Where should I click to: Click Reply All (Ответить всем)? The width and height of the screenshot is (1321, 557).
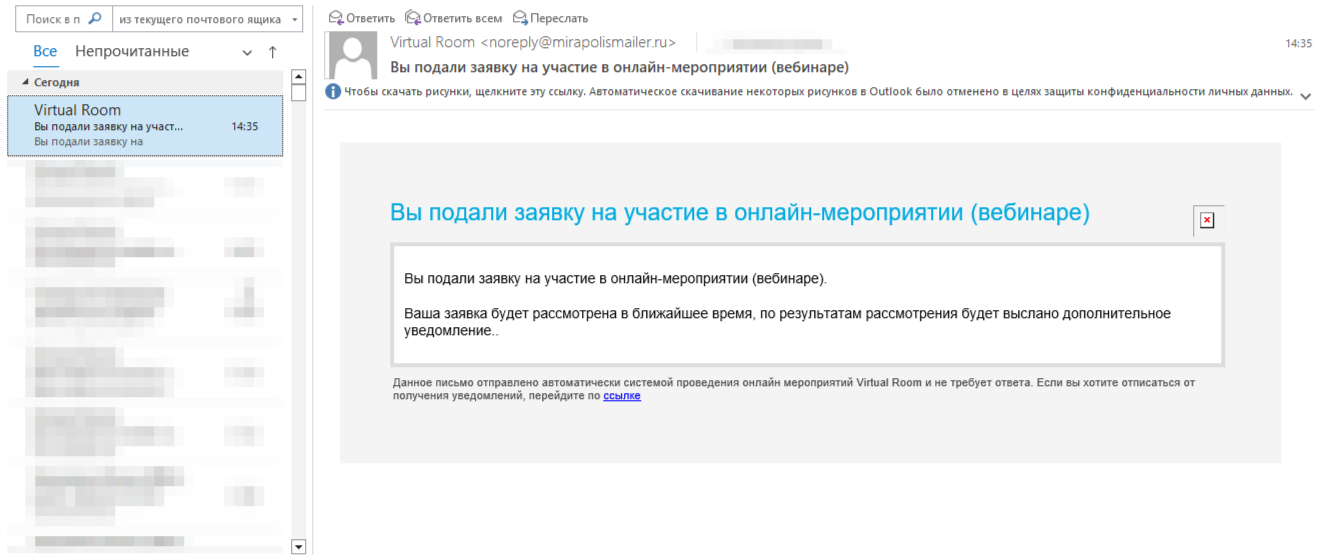coord(453,18)
